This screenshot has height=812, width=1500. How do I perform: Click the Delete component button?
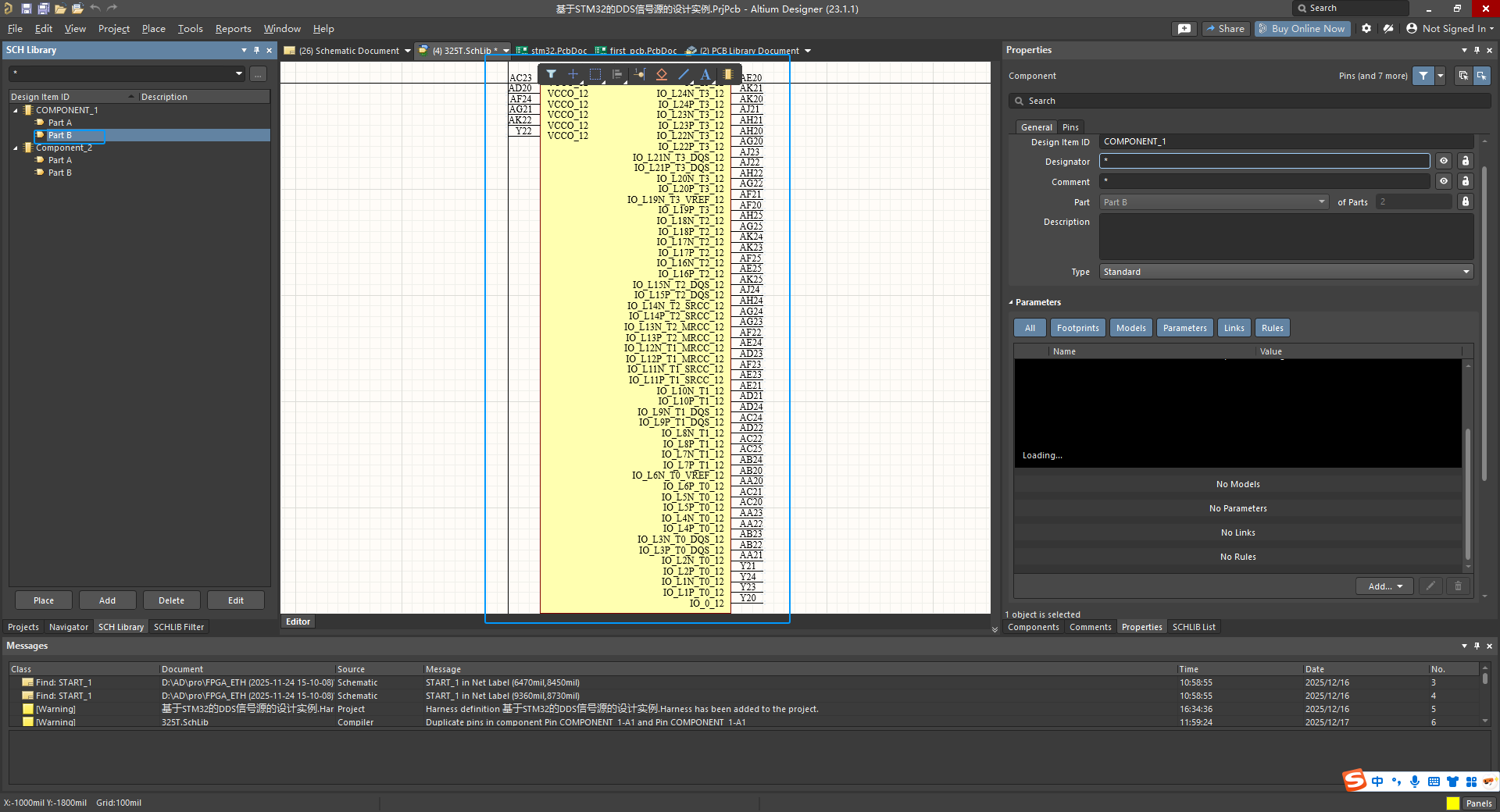tap(172, 600)
